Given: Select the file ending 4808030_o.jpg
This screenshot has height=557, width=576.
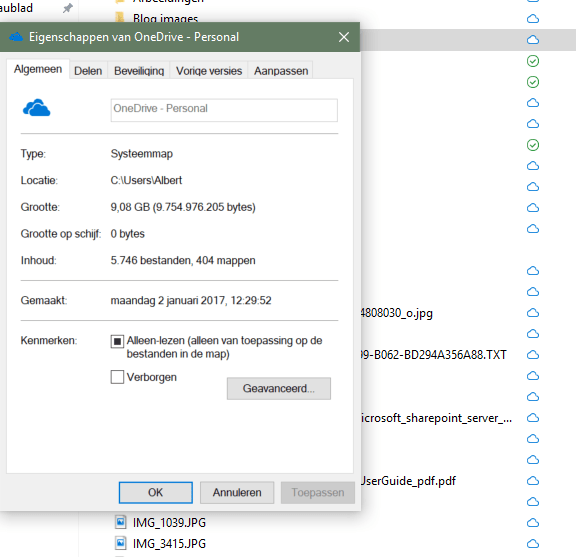Looking at the screenshot, I should 397,313.
